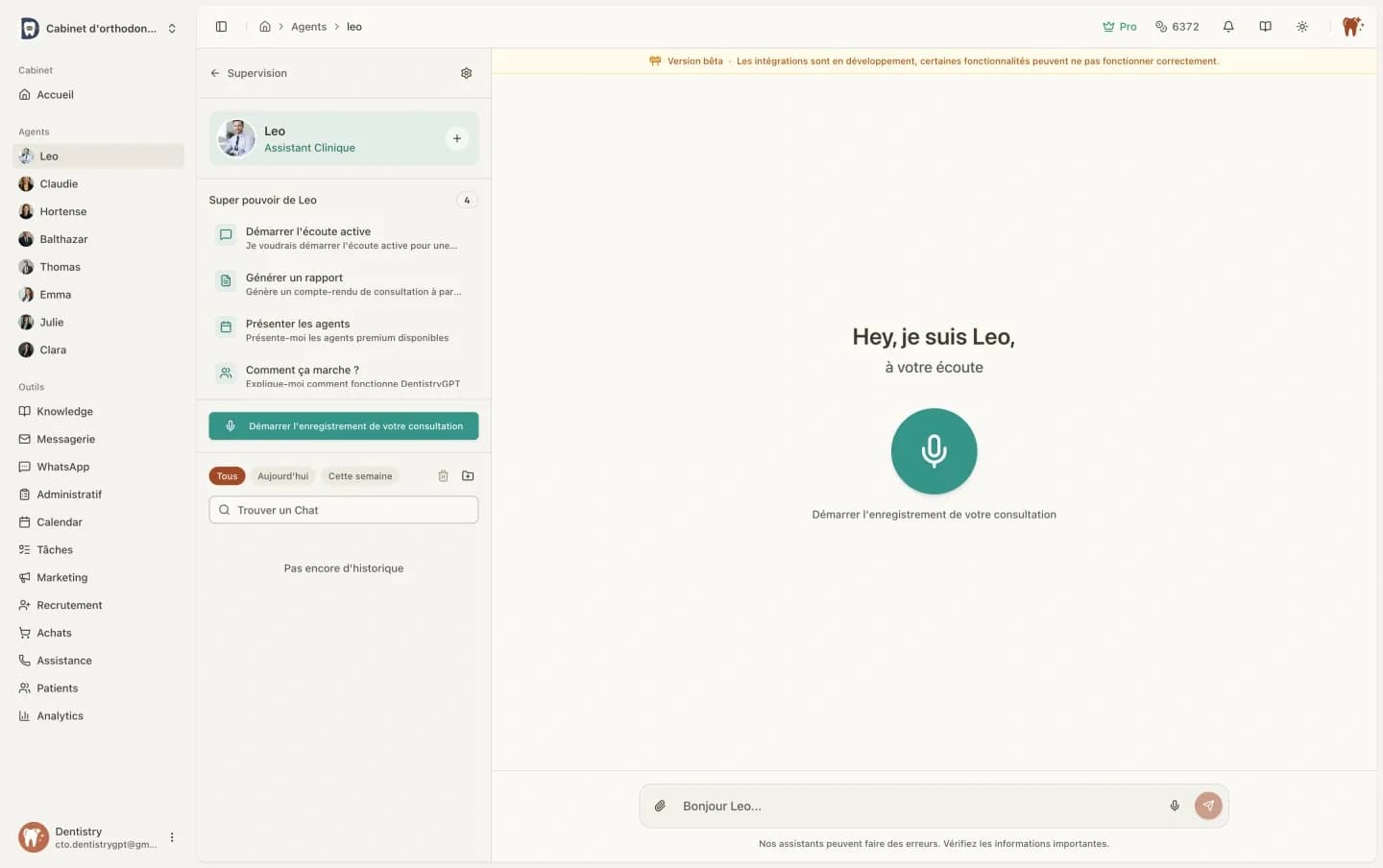The width and height of the screenshot is (1383, 868).
Task: Open the notifications bell
Action: click(x=1227, y=27)
